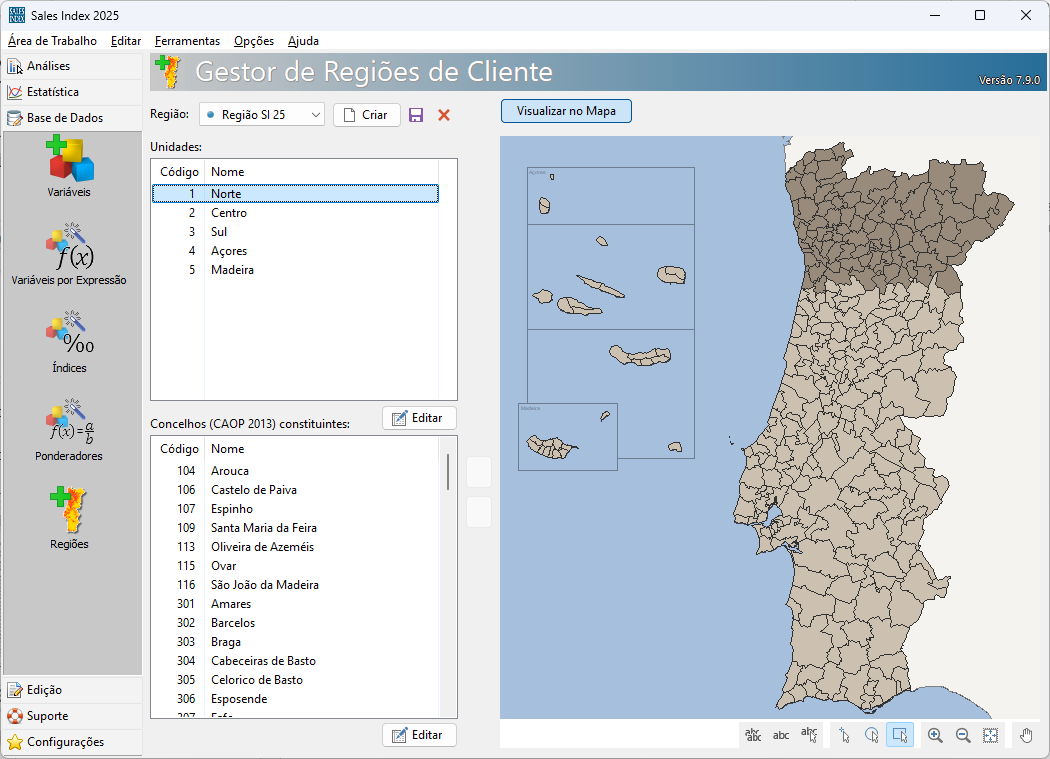Click the Visualizar no Mapa button
Viewport: 1050px width, 759px height.
click(566, 111)
